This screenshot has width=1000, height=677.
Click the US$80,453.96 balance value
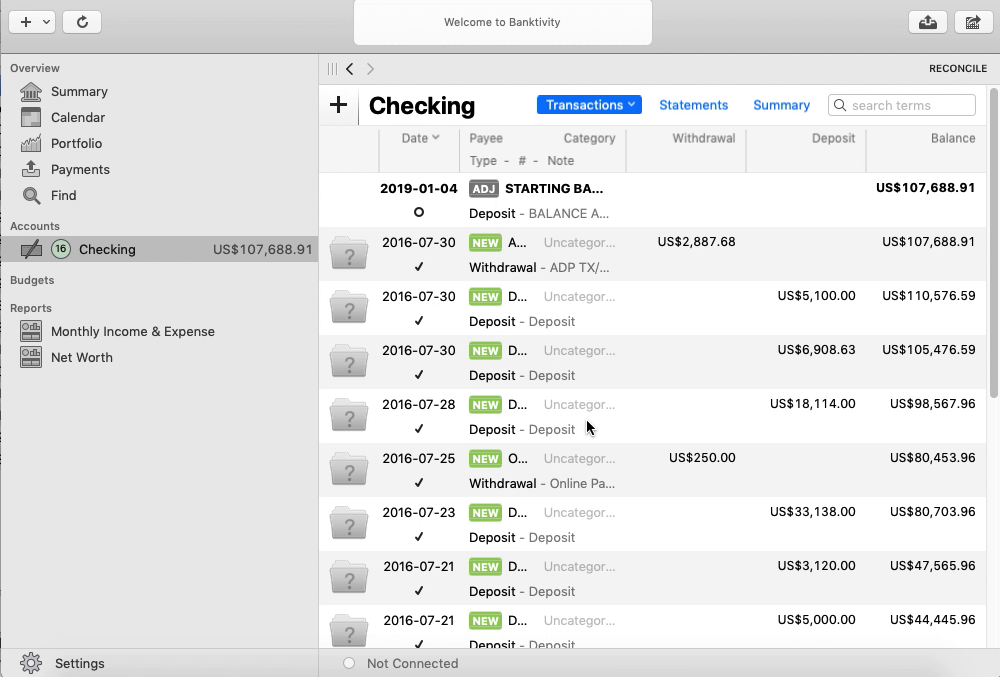coord(932,458)
